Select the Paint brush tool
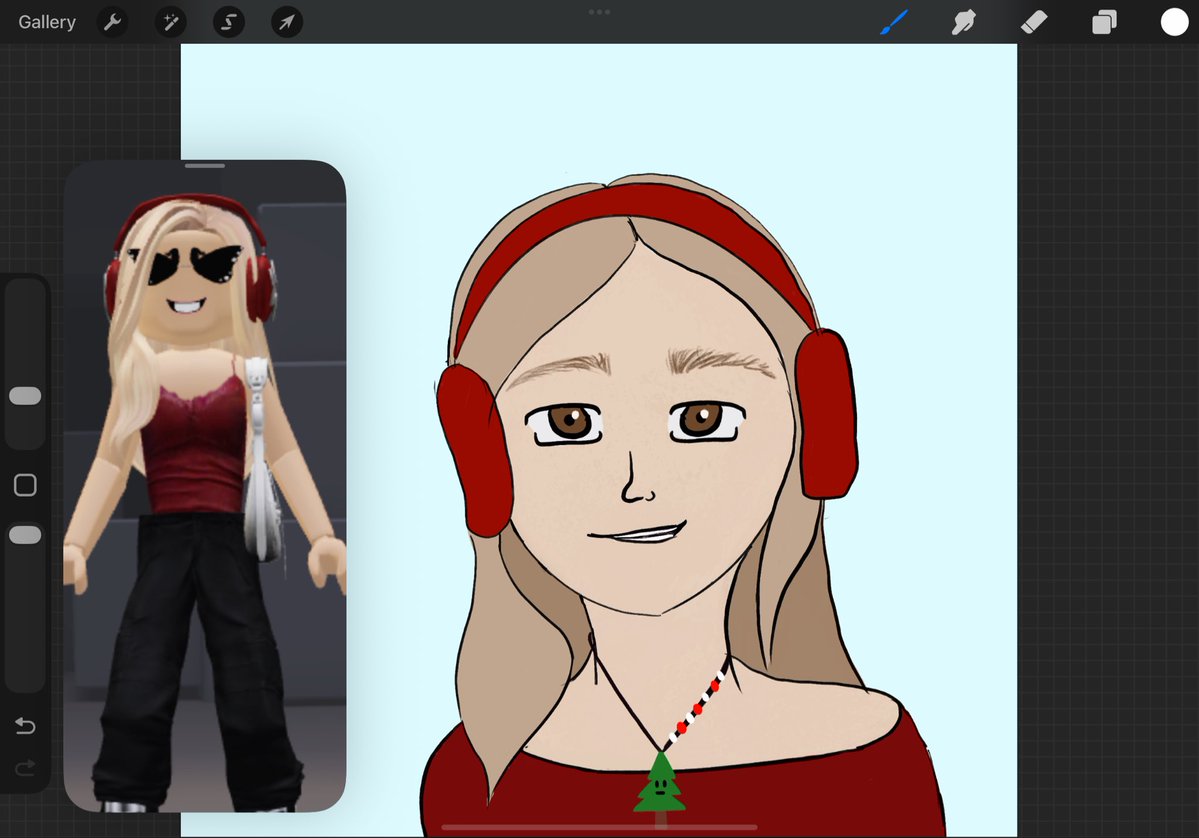 click(893, 21)
